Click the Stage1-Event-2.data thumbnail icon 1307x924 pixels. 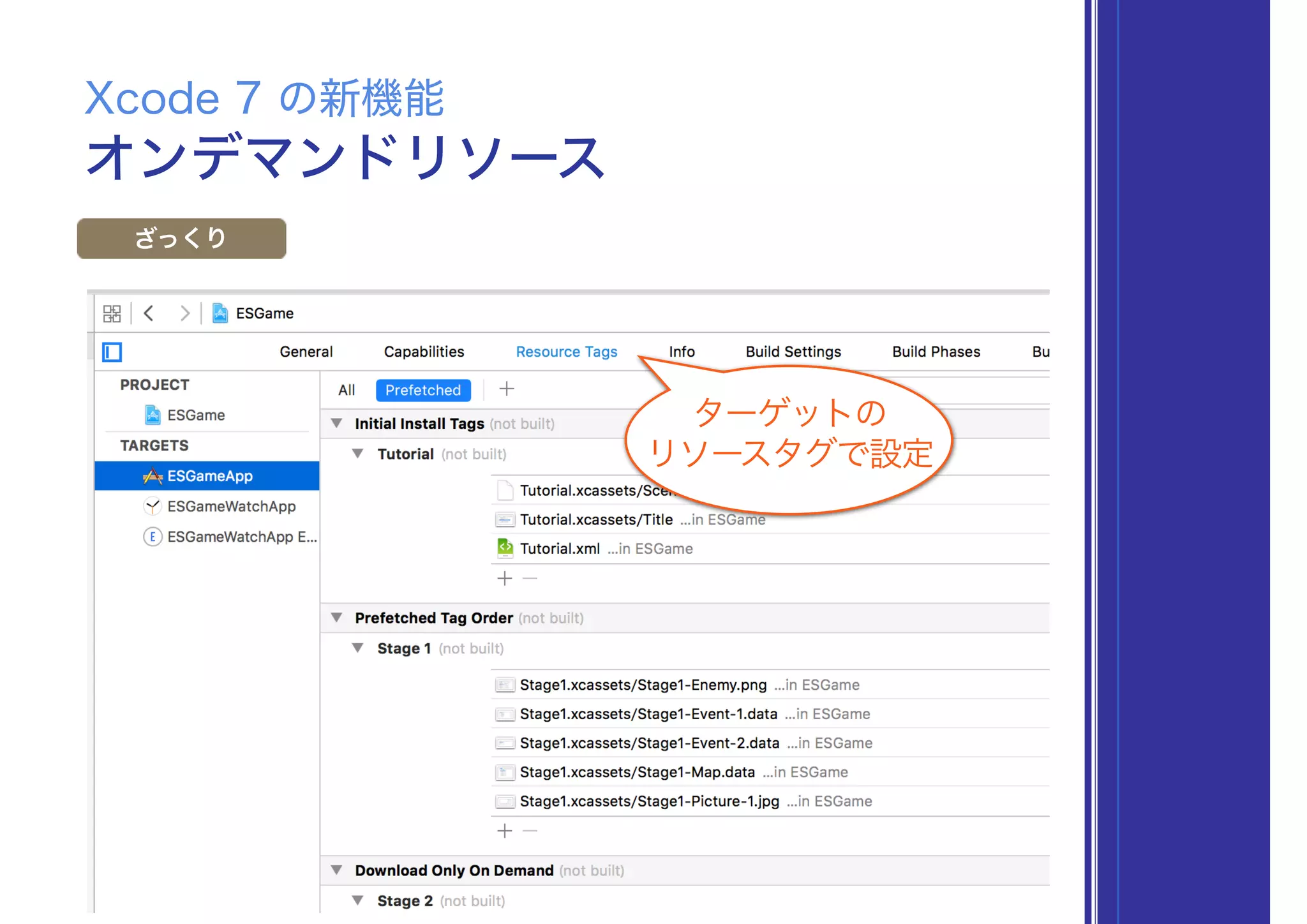click(505, 743)
